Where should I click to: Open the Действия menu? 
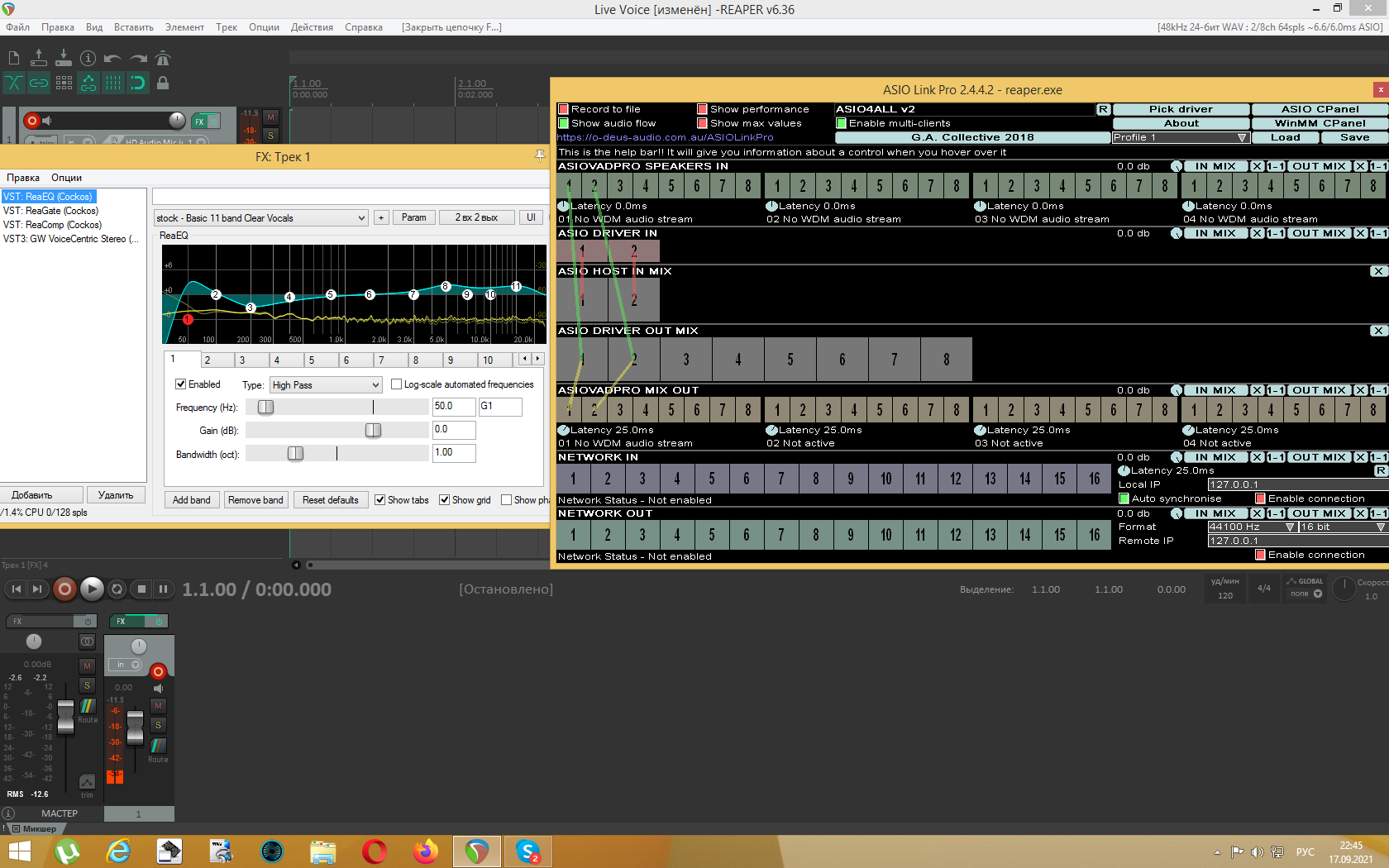312,27
